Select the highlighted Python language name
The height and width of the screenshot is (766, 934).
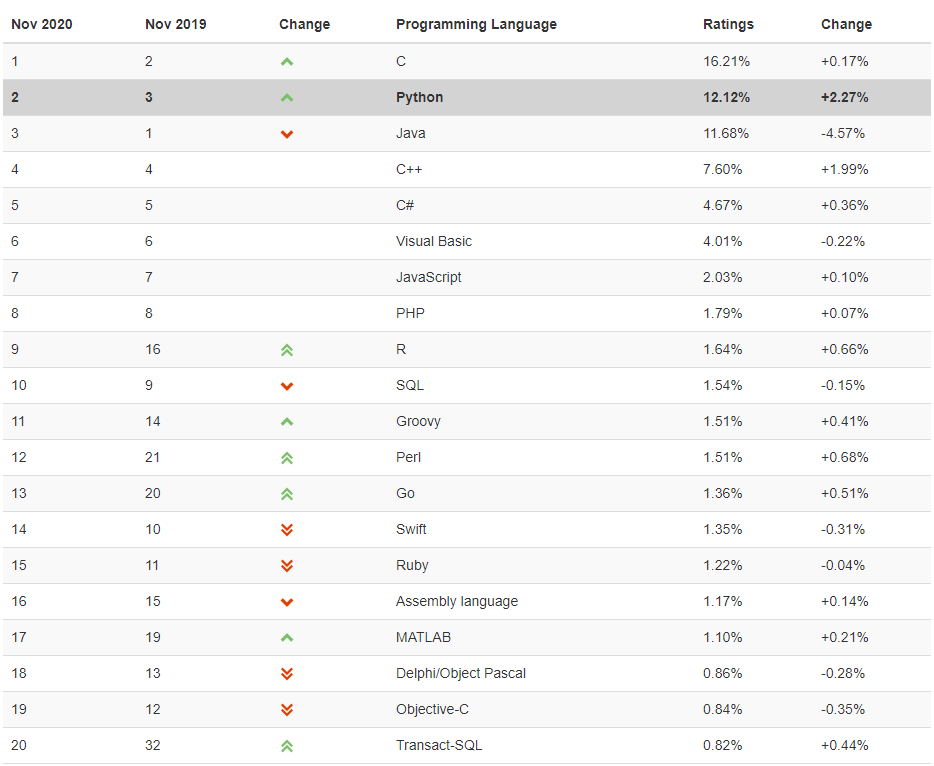tap(419, 97)
